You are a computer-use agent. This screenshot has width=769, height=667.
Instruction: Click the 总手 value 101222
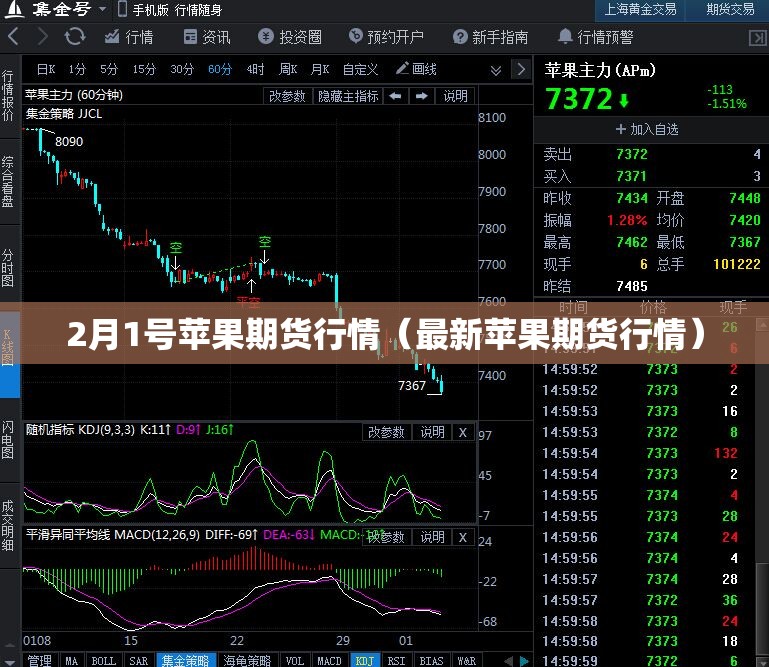tap(737, 264)
